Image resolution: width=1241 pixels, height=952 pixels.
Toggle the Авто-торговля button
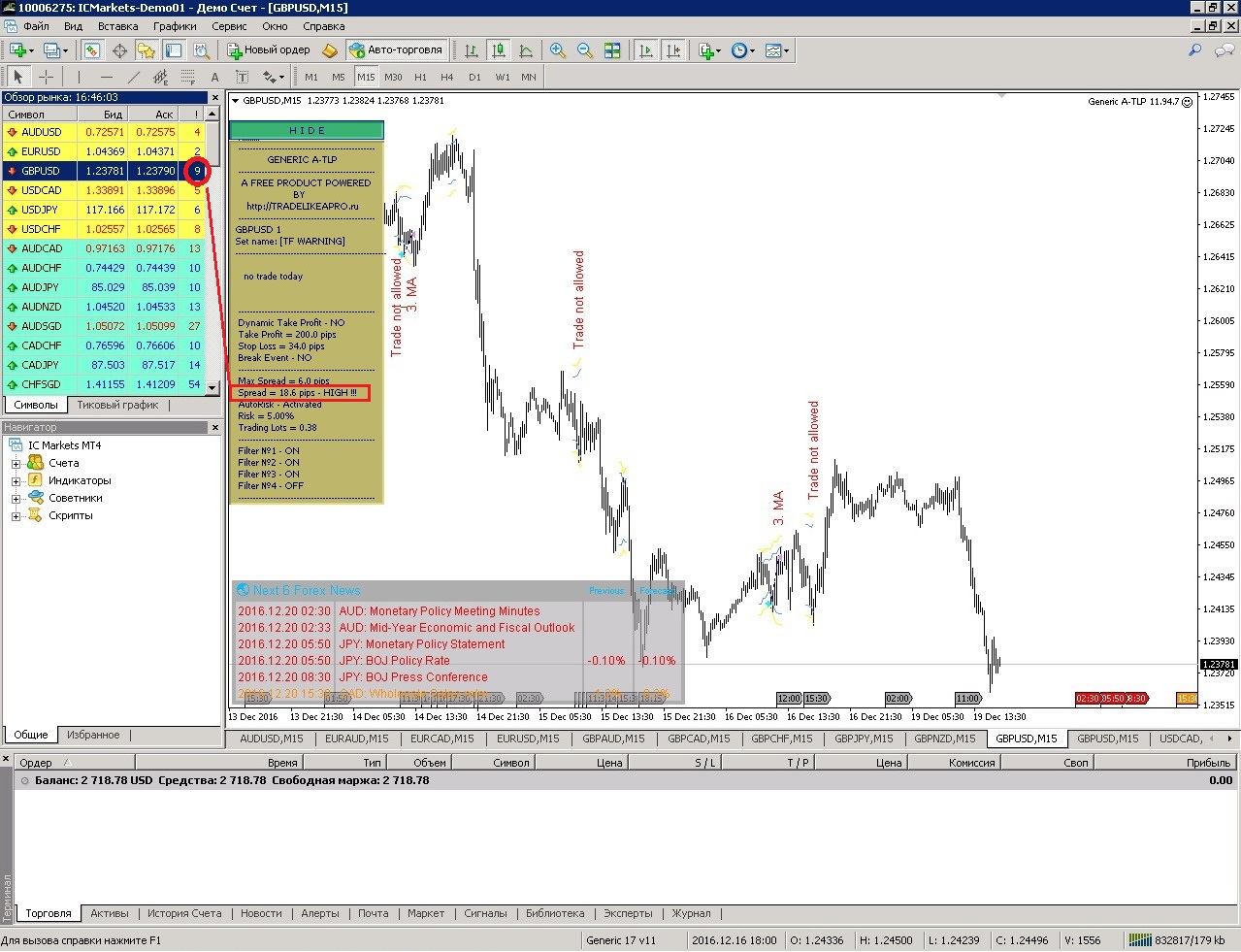(396, 50)
